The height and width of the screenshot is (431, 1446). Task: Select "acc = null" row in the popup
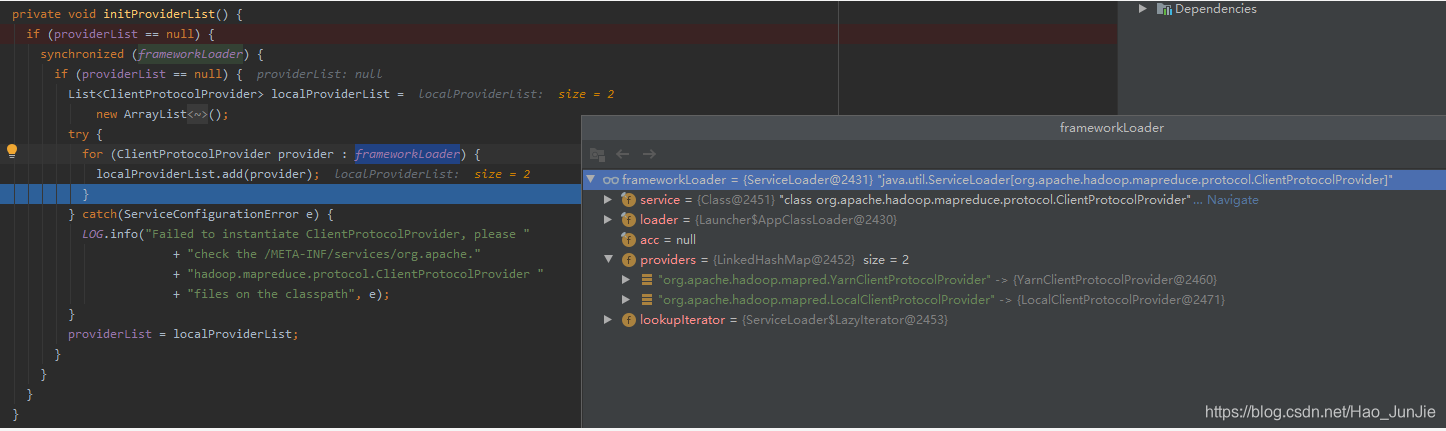tap(1013, 240)
